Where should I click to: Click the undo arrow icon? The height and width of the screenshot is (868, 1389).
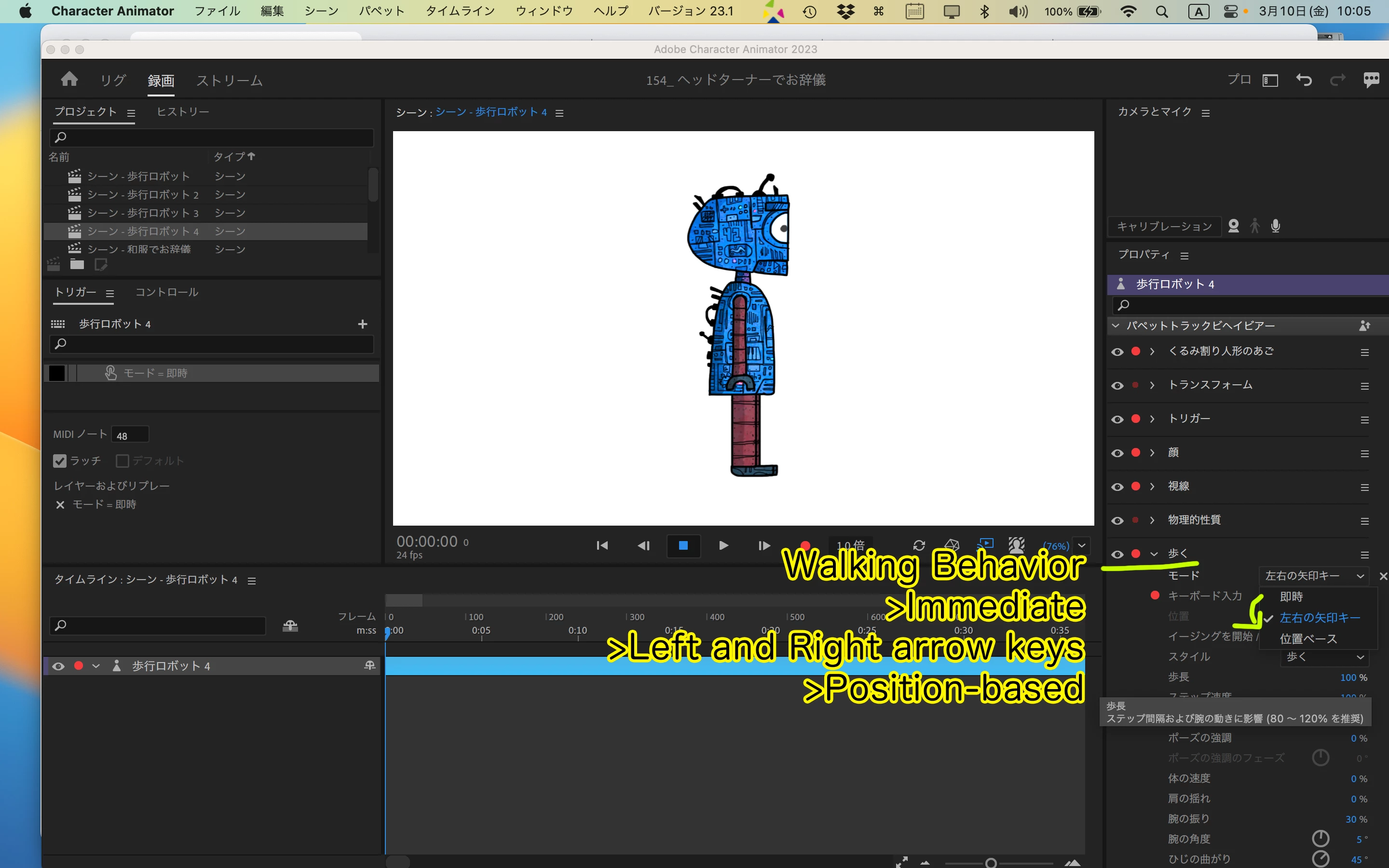pos(1304,80)
